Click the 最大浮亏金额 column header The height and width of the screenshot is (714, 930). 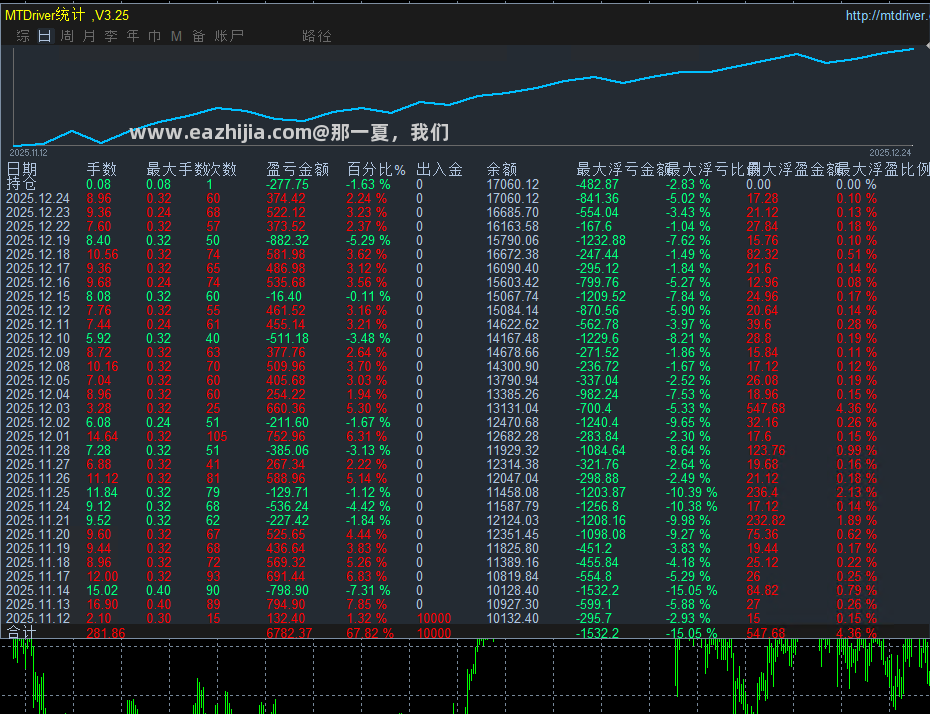click(x=623, y=170)
